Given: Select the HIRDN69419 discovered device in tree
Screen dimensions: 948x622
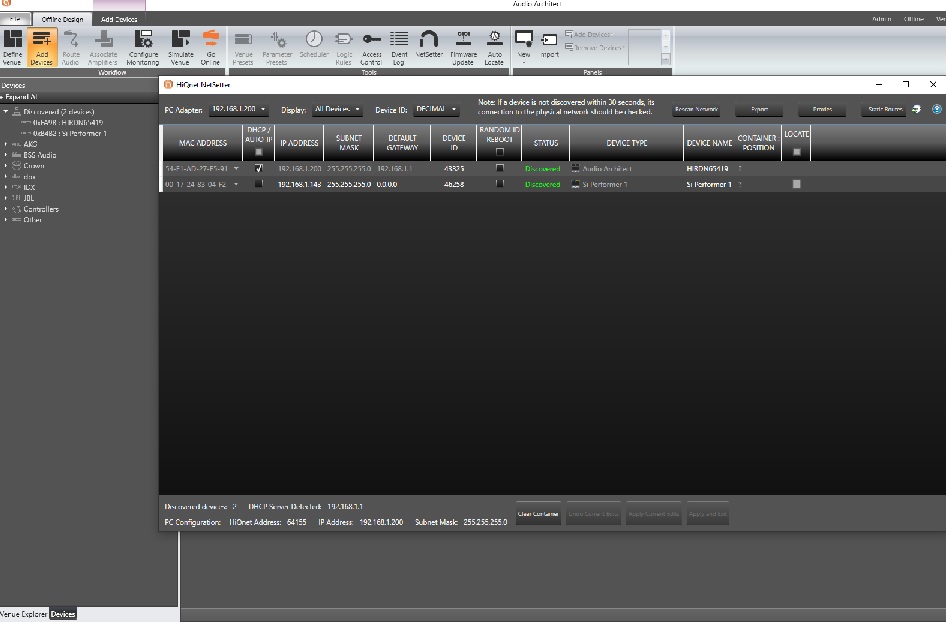Looking at the screenshot, I should (x=68, y=123).
